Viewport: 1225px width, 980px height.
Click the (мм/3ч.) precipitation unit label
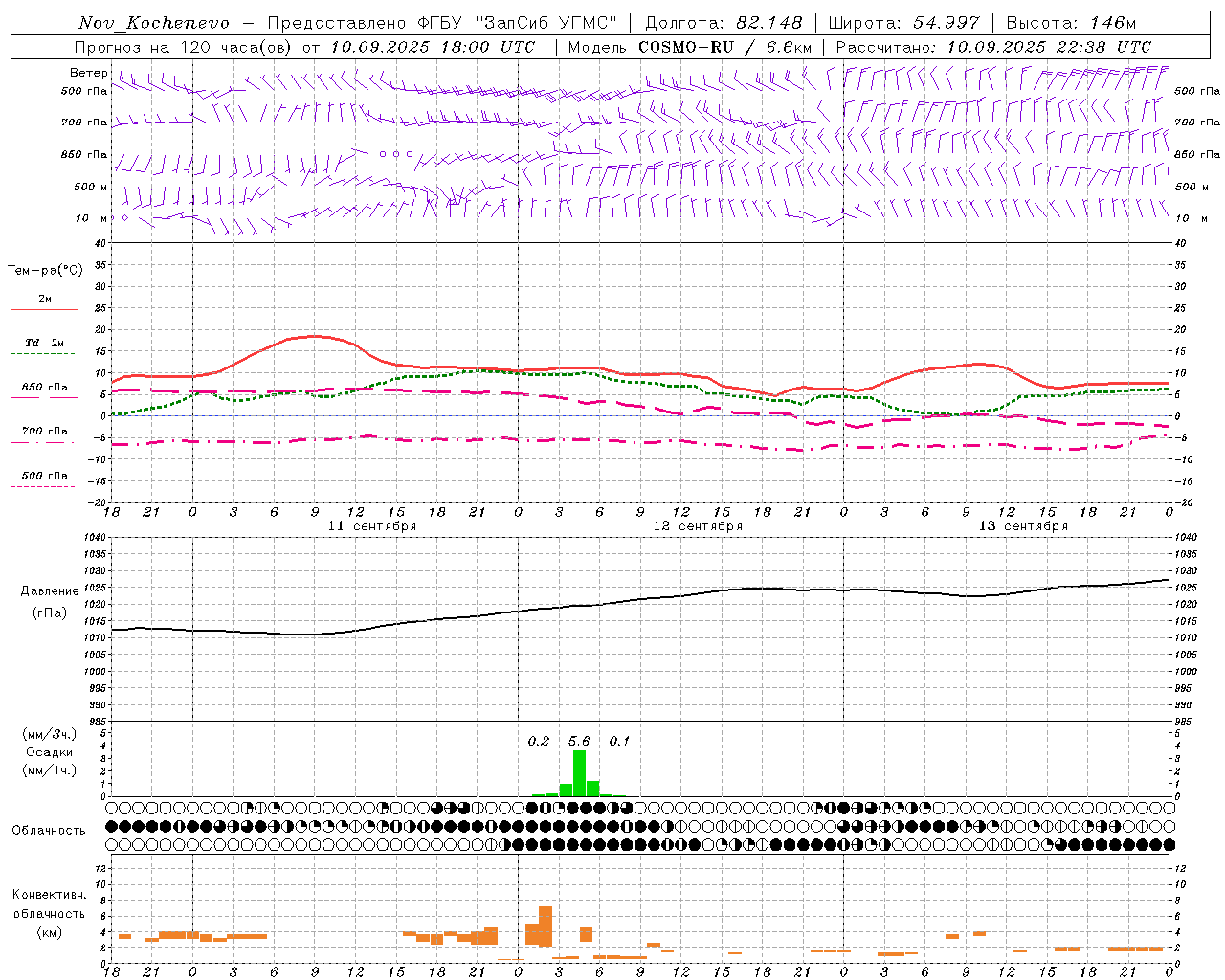point(49,734)
